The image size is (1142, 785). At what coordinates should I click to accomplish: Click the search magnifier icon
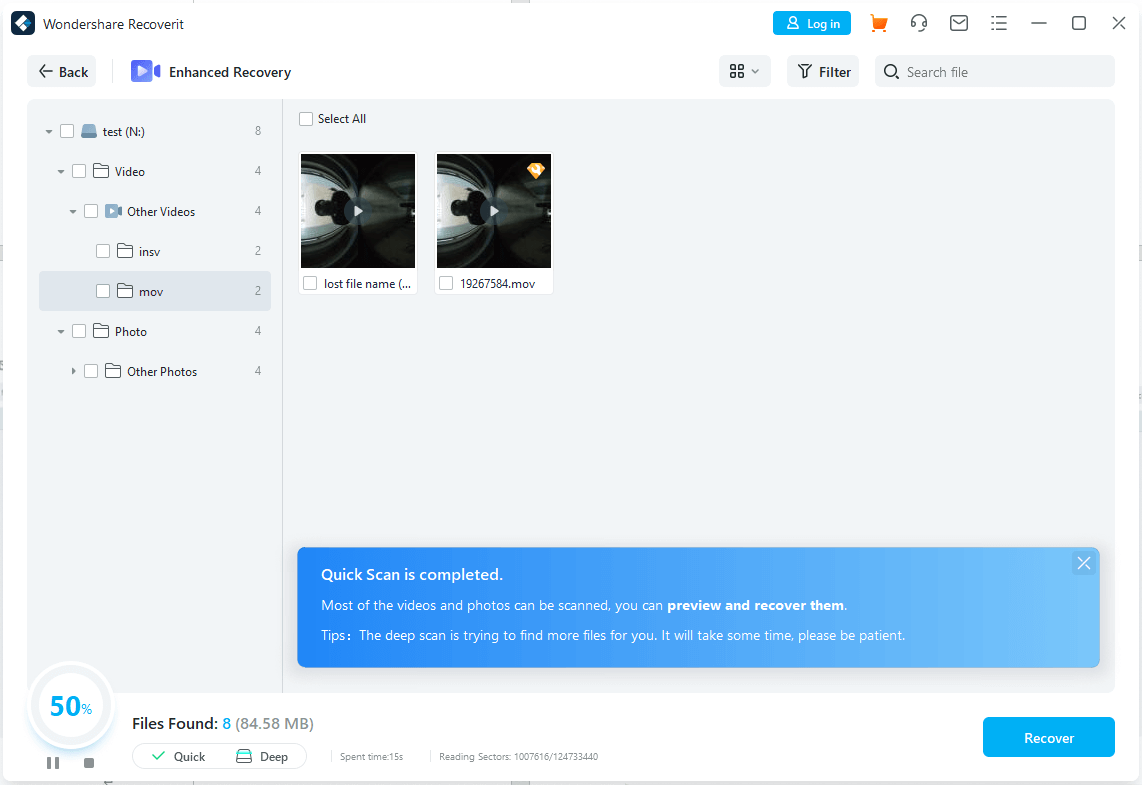pos(891,71)
